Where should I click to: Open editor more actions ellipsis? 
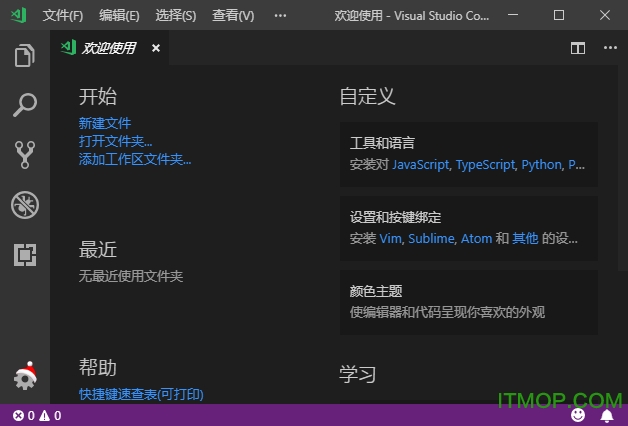tap(610, 48)
